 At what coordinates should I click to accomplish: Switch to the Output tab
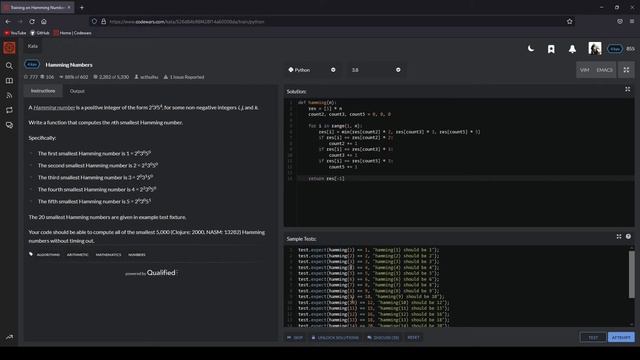click(77, 91)
